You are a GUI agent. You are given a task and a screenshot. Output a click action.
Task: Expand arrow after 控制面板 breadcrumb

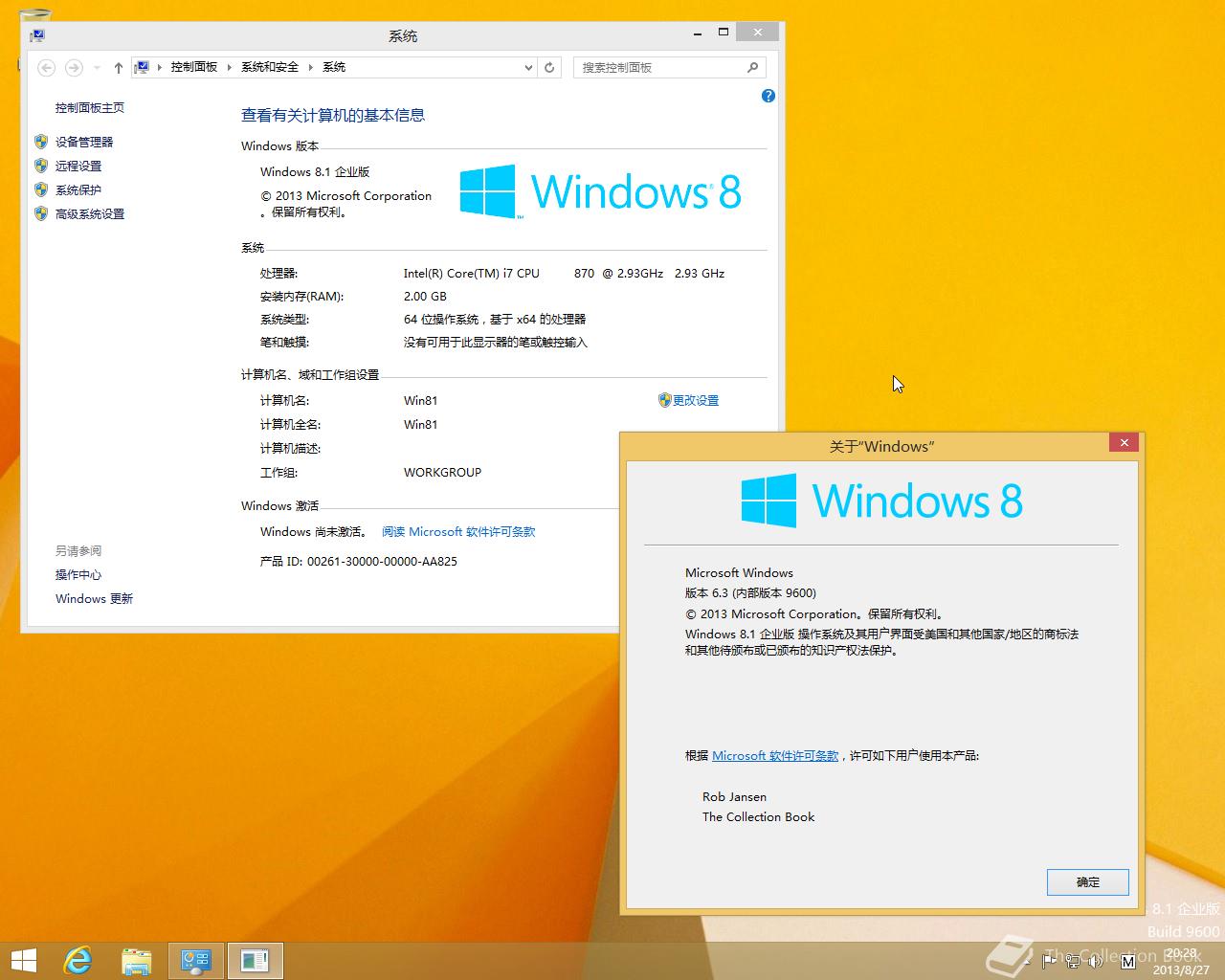(230, 67)
